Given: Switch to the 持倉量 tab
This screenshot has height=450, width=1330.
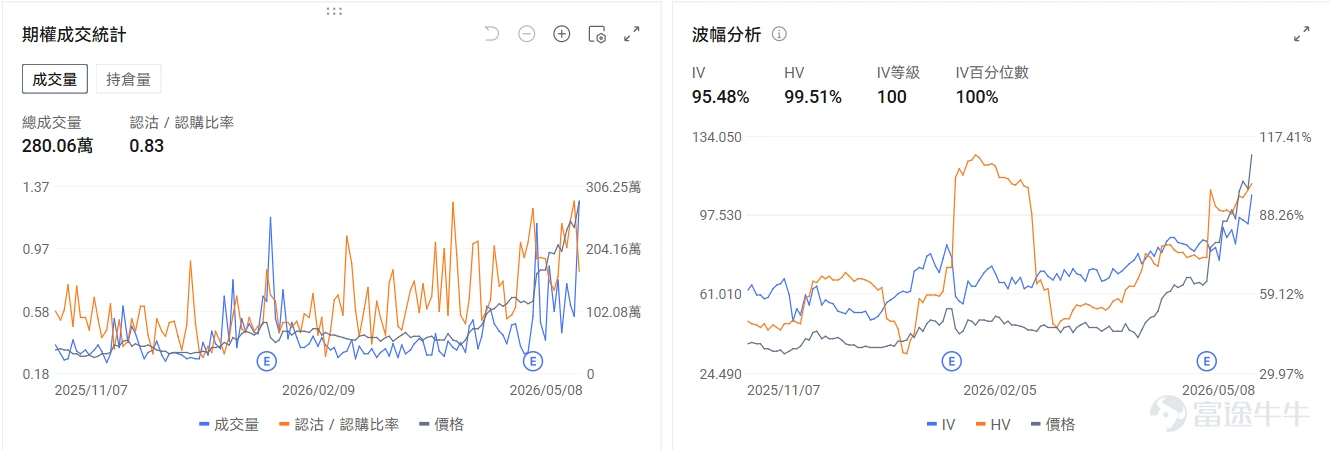Looking at the screenshot, I should coord(128,79).
